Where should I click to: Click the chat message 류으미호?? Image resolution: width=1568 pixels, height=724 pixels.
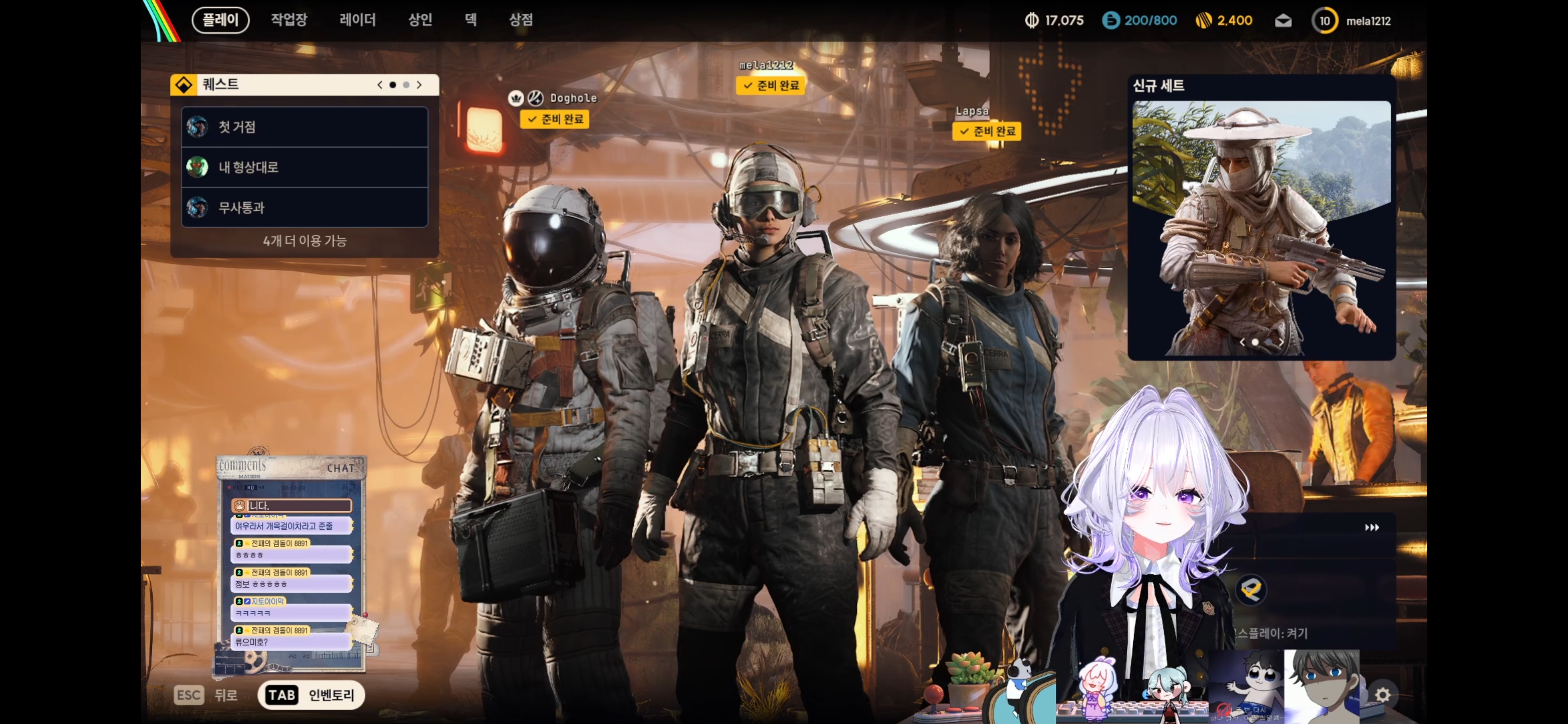click(x=291, y=642)
